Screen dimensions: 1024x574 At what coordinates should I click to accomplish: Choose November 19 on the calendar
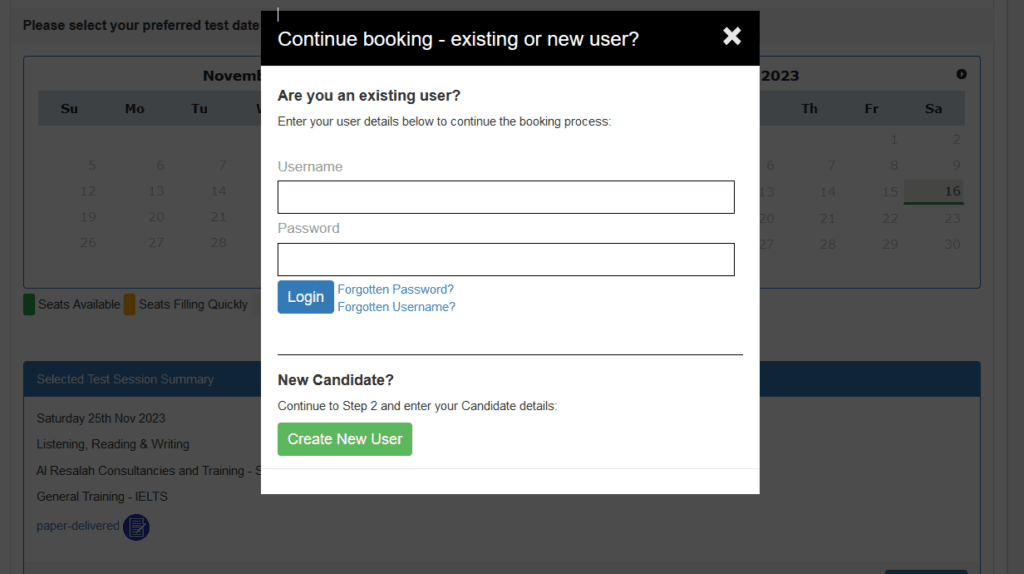[x=88, y=217]
